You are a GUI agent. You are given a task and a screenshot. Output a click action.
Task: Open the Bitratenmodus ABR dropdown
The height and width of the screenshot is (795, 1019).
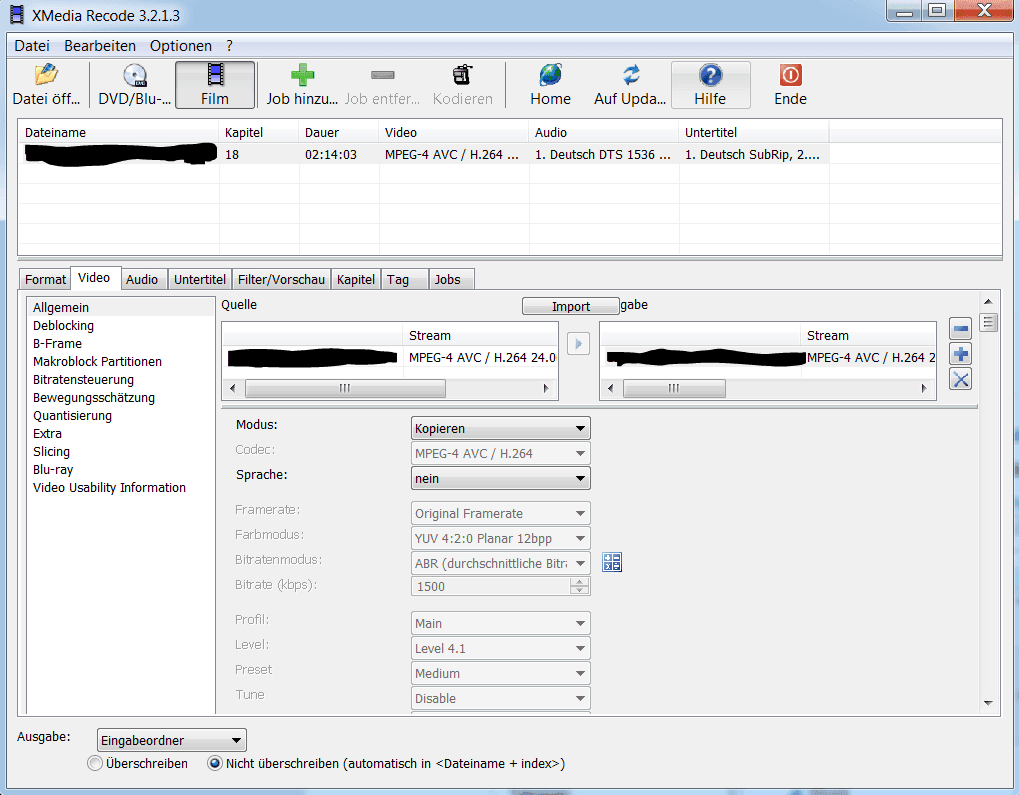coord(500,564)
